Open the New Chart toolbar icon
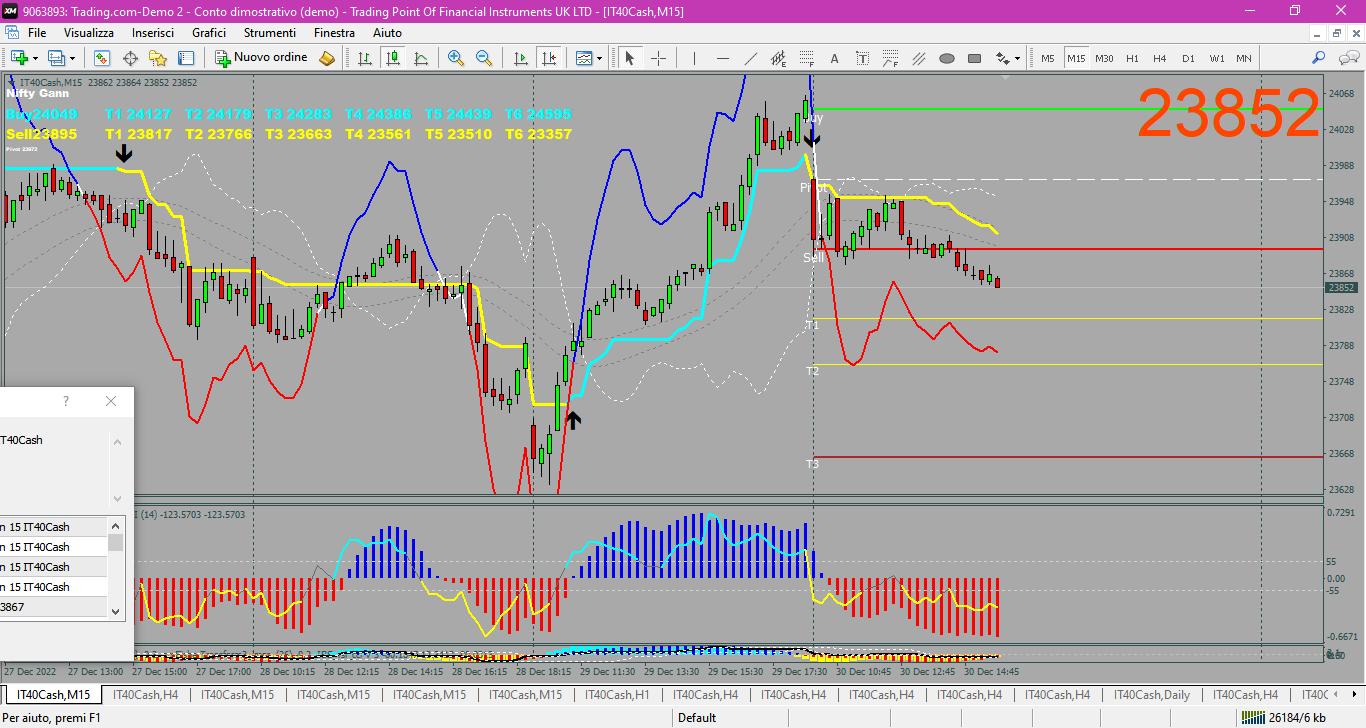Viewport: 1366px width, 728px height. click(x=17, y=58)
